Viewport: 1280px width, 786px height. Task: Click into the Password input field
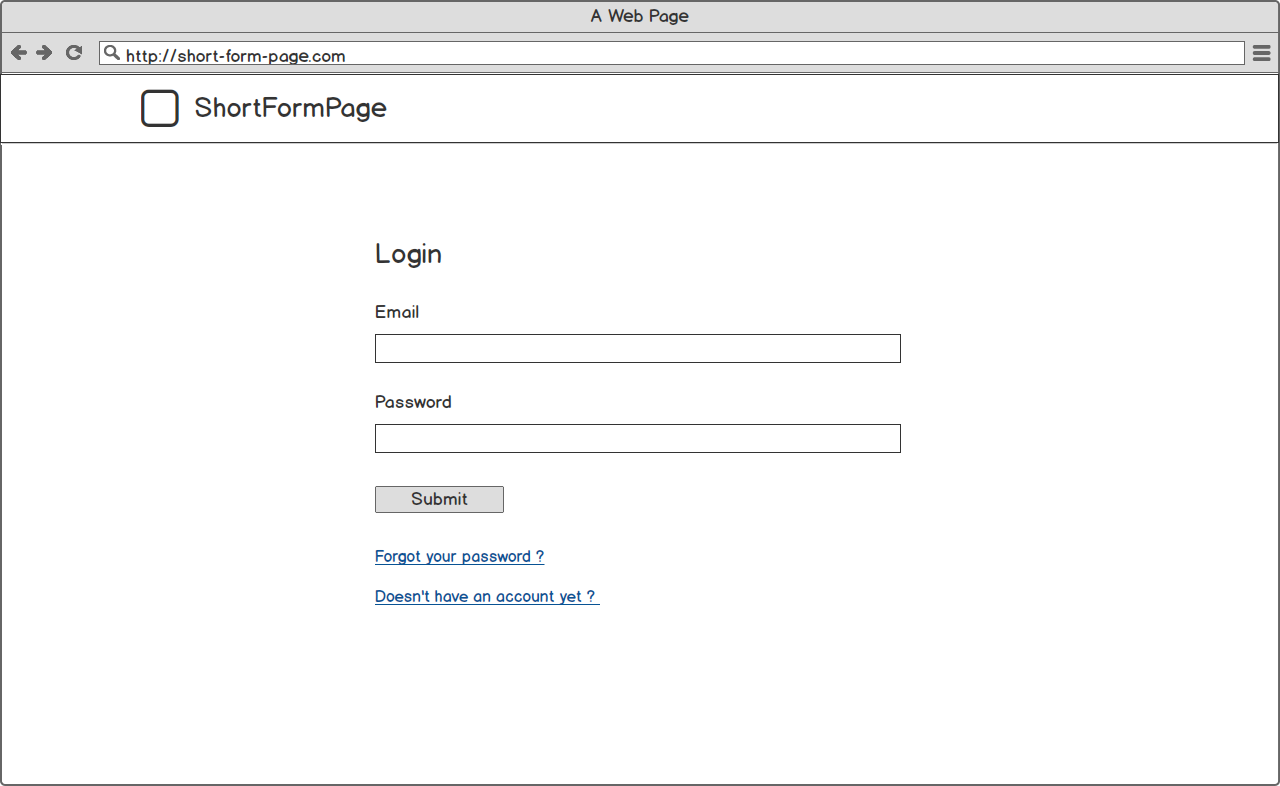pyautogui.click(x=637, y=438)
